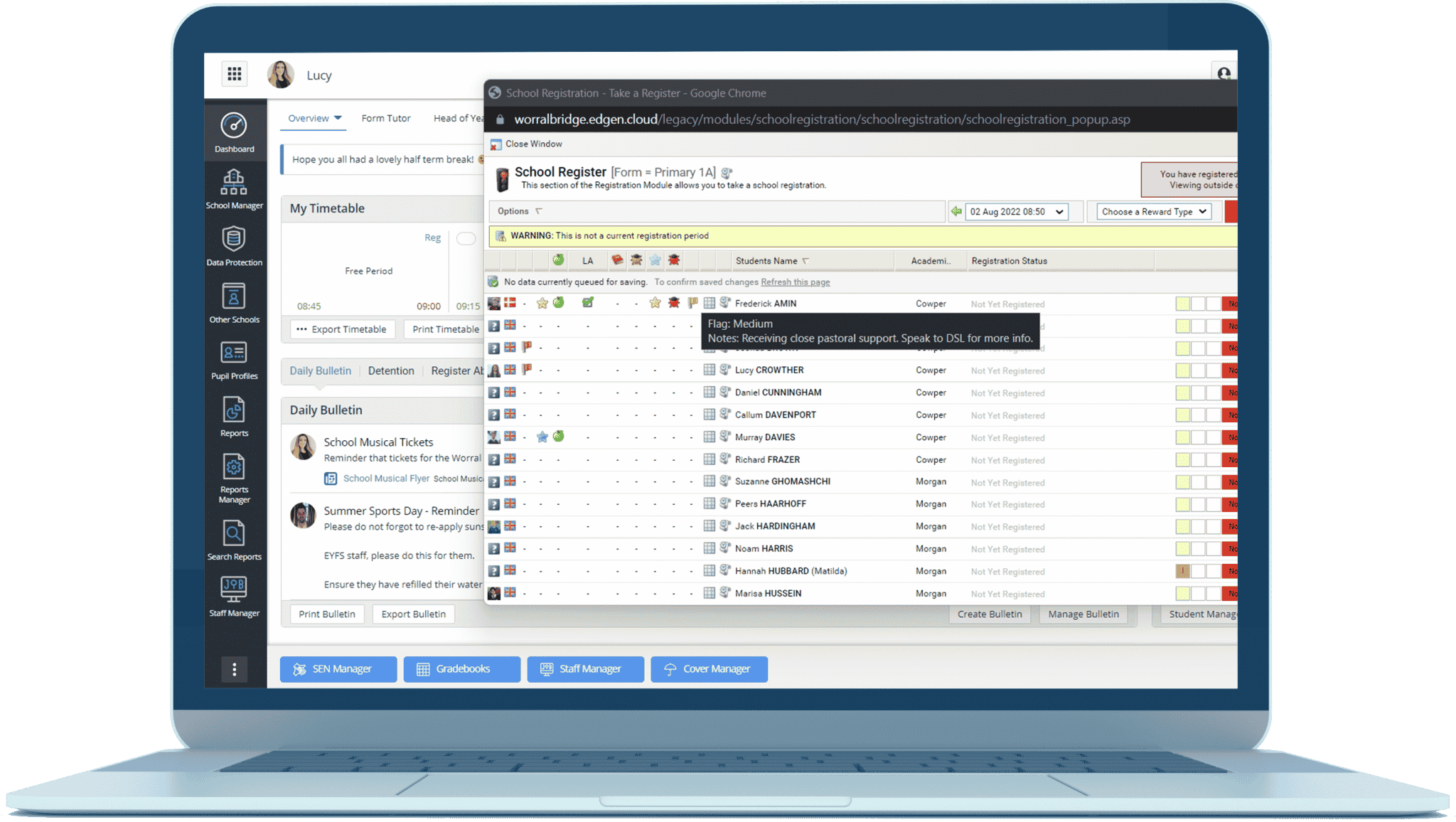Click the Manage Bulletin button
Viewport: 1456px width, 822px height.
click(x=1083, y=614)
